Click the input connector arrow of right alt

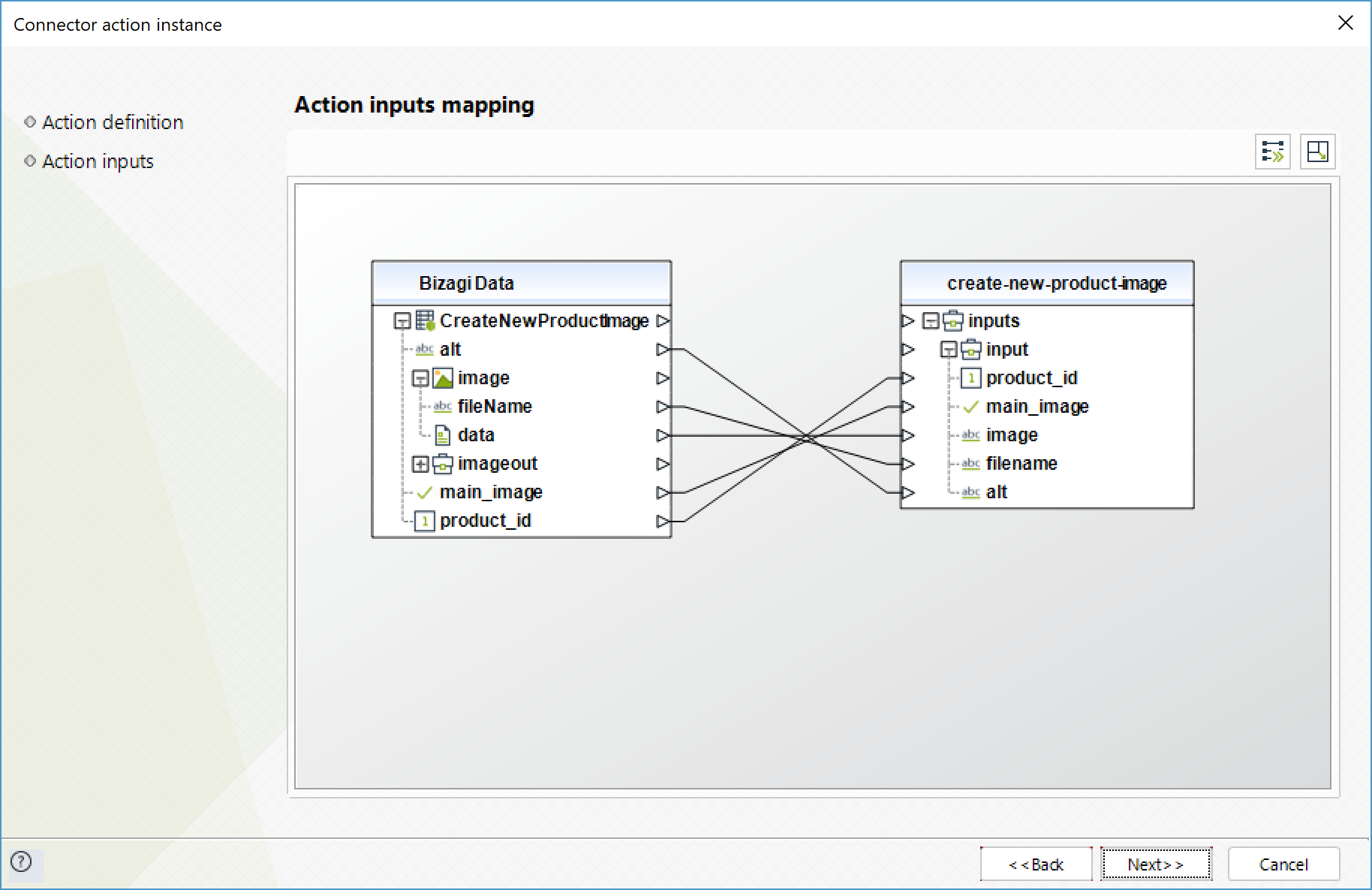click(908, 492)
